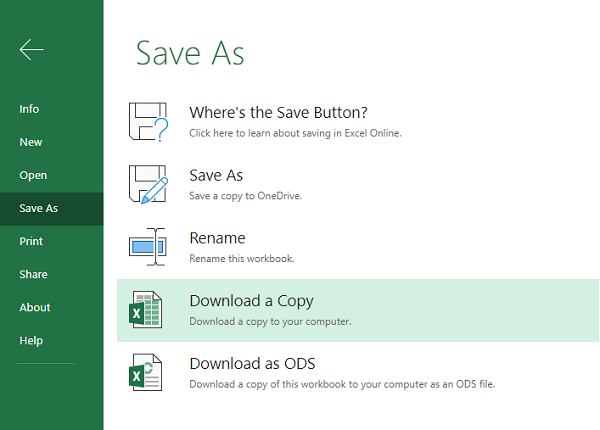
Task: Select Save As in the sidebar
Action: tap(39, 209)
